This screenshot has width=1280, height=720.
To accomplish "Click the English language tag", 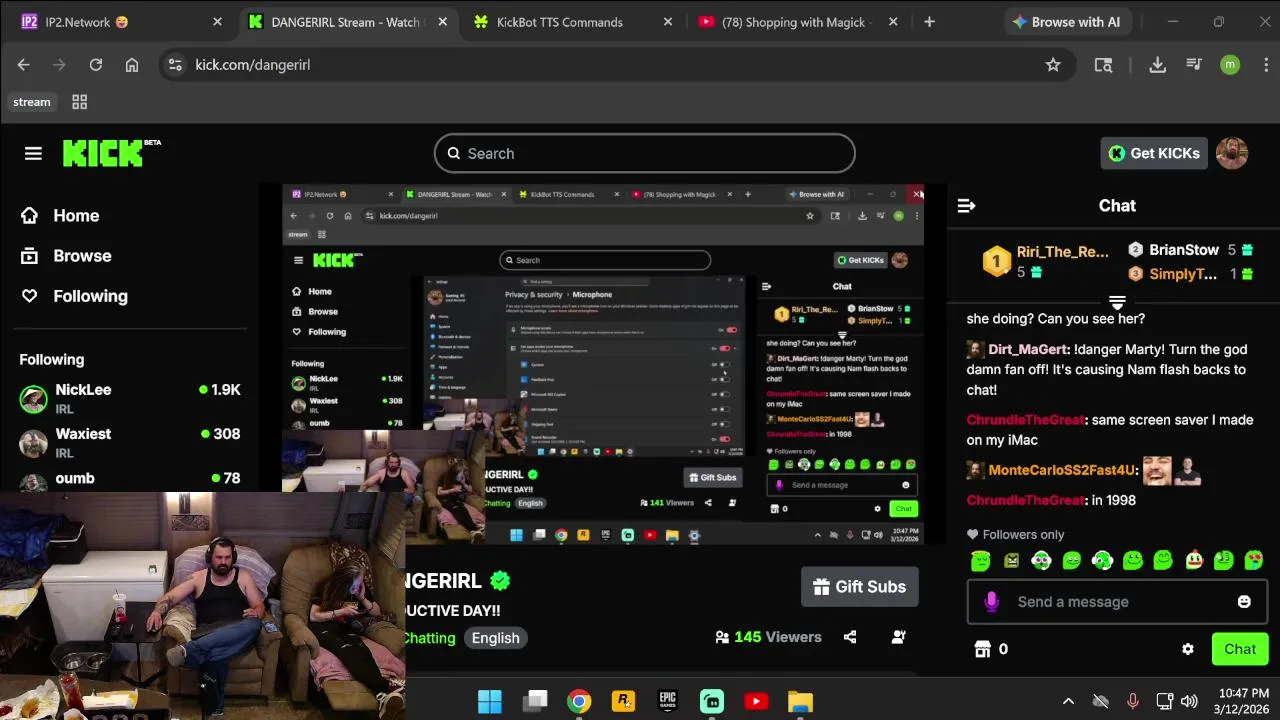I will pos(496,638).
